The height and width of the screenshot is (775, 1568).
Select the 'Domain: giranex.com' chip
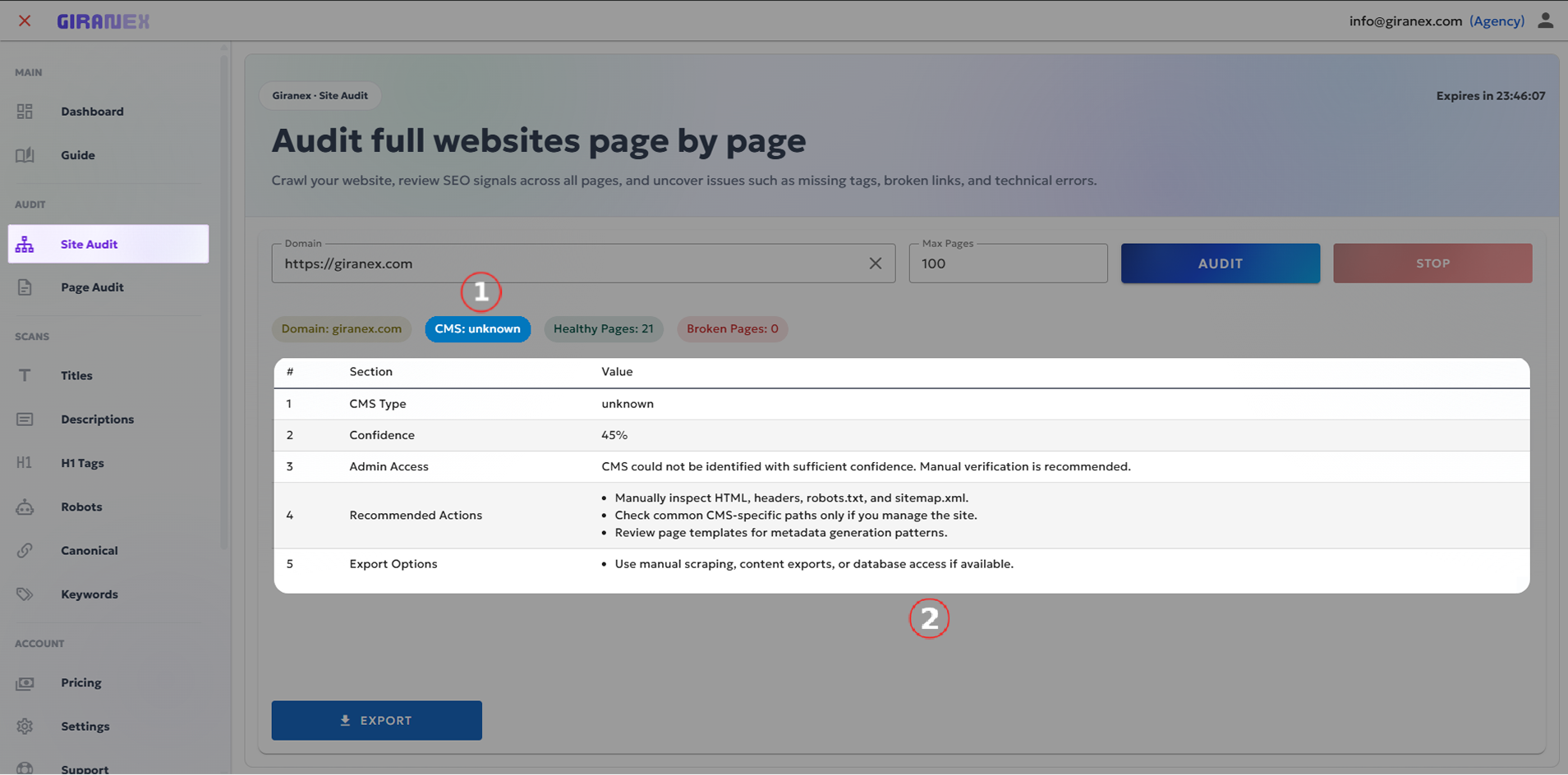(x=342, y=329)
